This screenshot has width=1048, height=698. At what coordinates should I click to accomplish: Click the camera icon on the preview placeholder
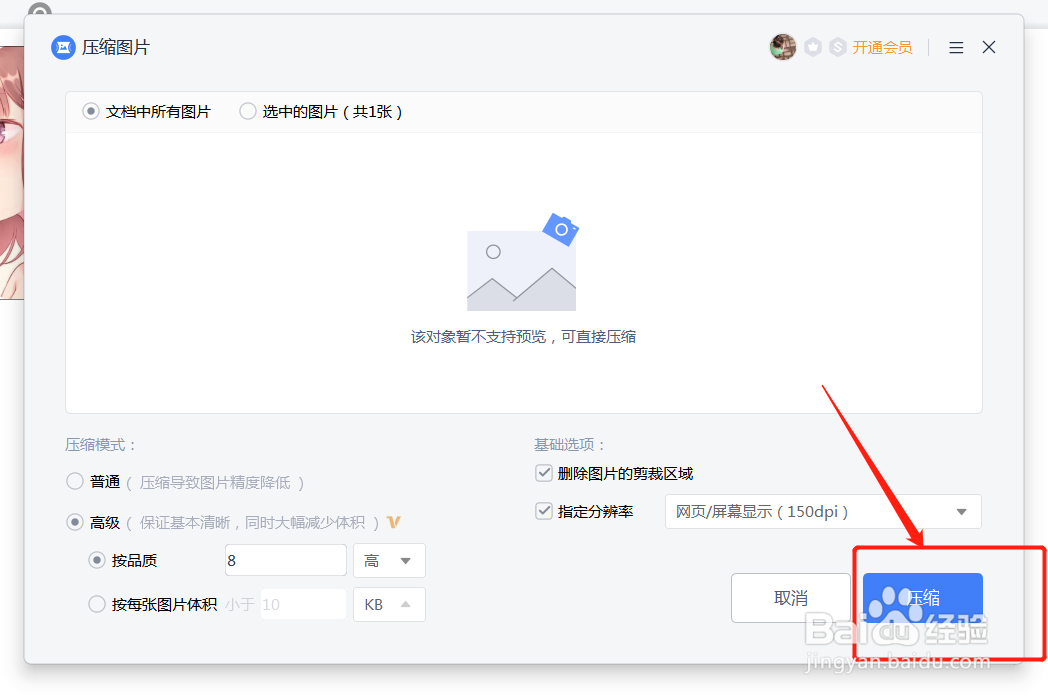click(x=561, y=230)
